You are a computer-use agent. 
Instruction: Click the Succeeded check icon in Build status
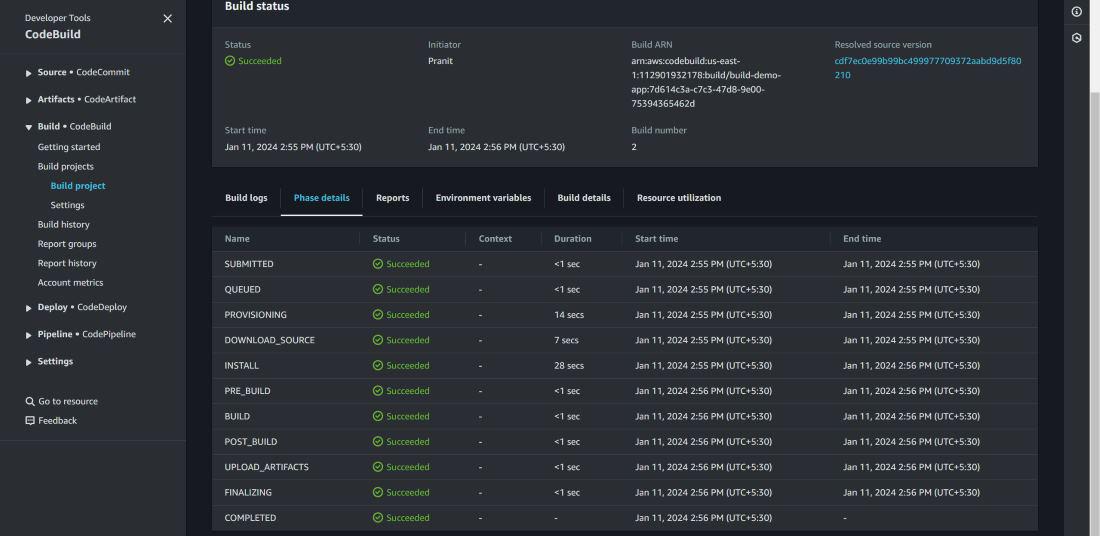[230, 61]
